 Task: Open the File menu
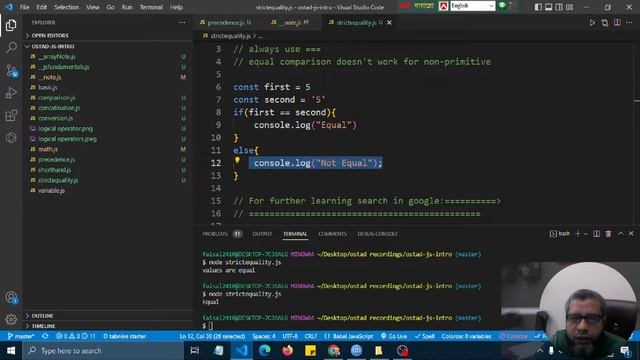(x=24, y=7)
